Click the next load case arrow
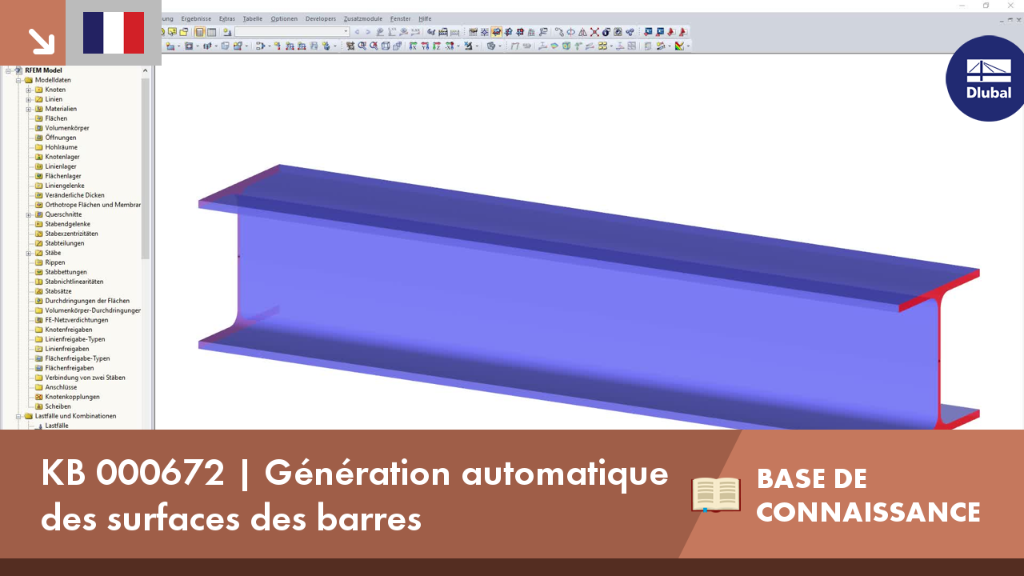Screen dimensions: 1024x576 (368, 32)
